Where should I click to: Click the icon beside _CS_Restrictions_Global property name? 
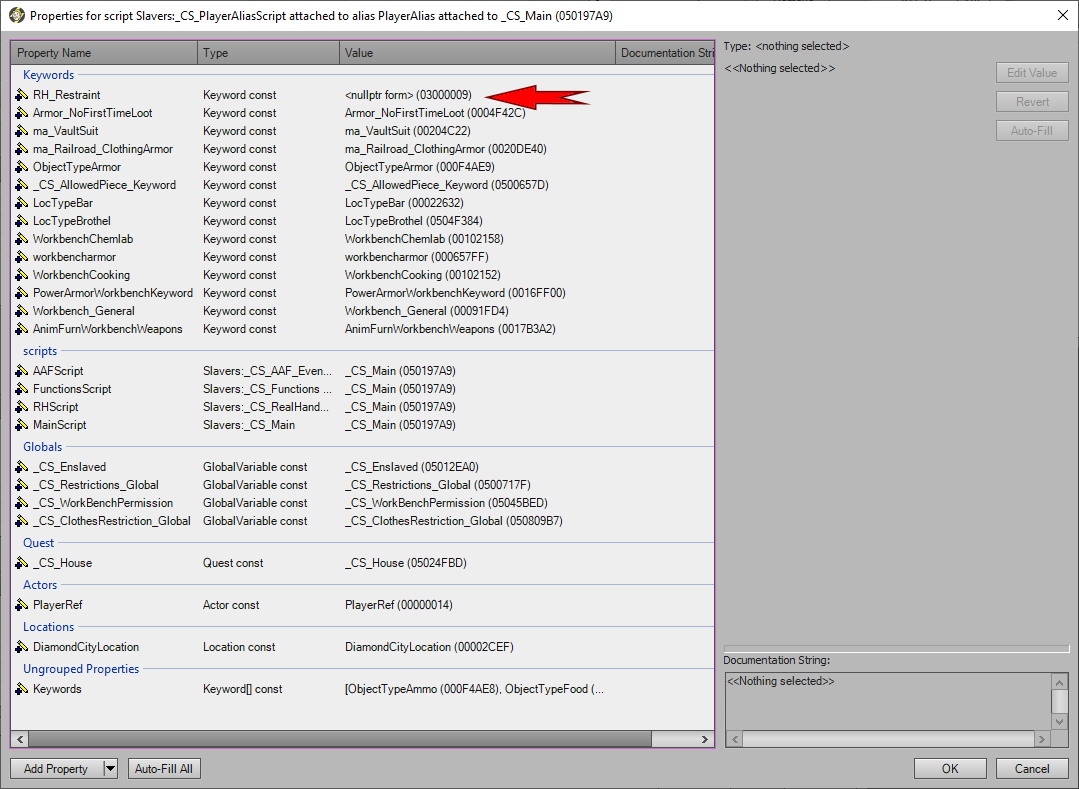pos(21,485)
